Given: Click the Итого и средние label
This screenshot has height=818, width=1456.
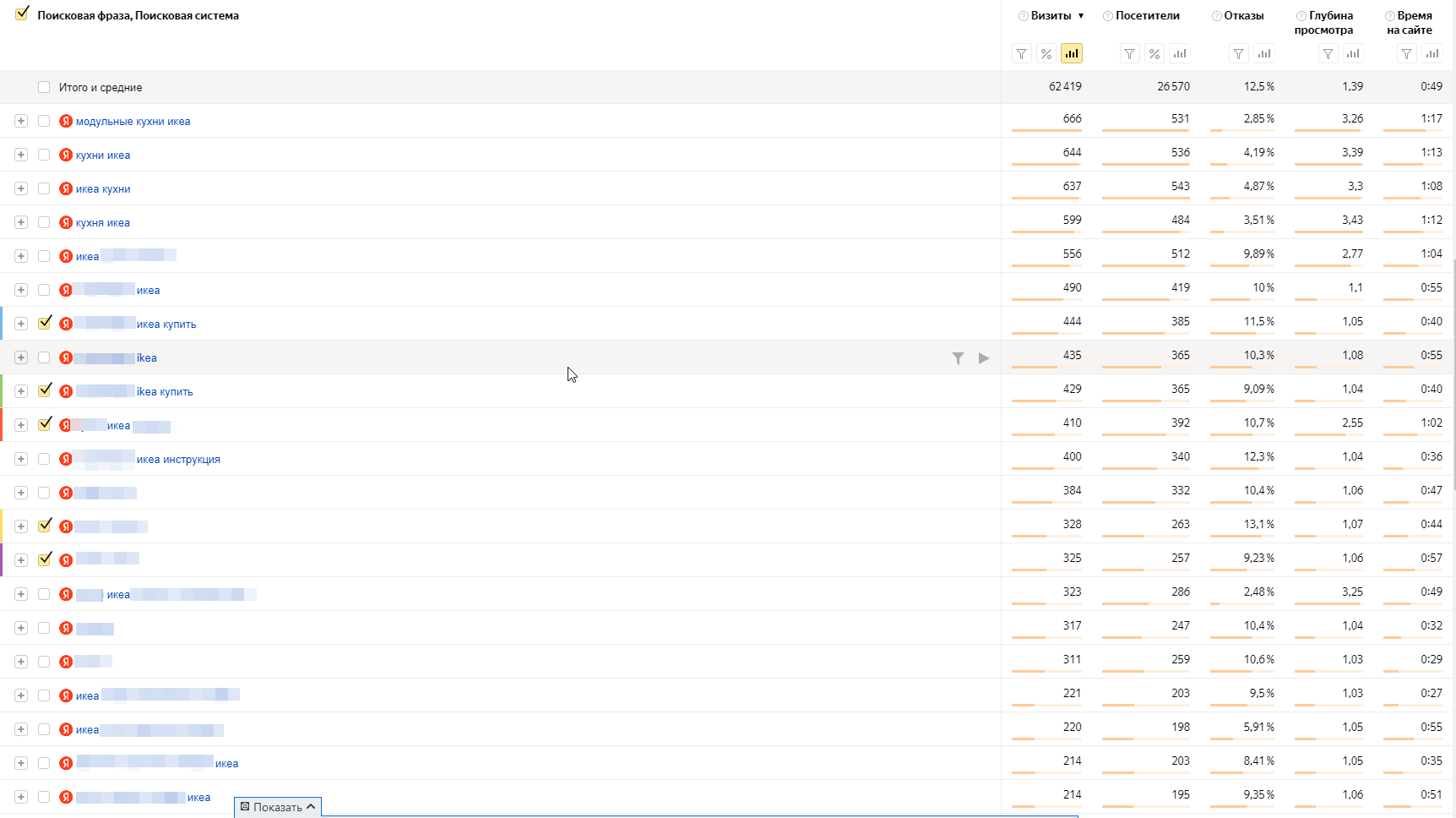Looking at the screenshot, I should pyautogui.click(x=101, y=88).
